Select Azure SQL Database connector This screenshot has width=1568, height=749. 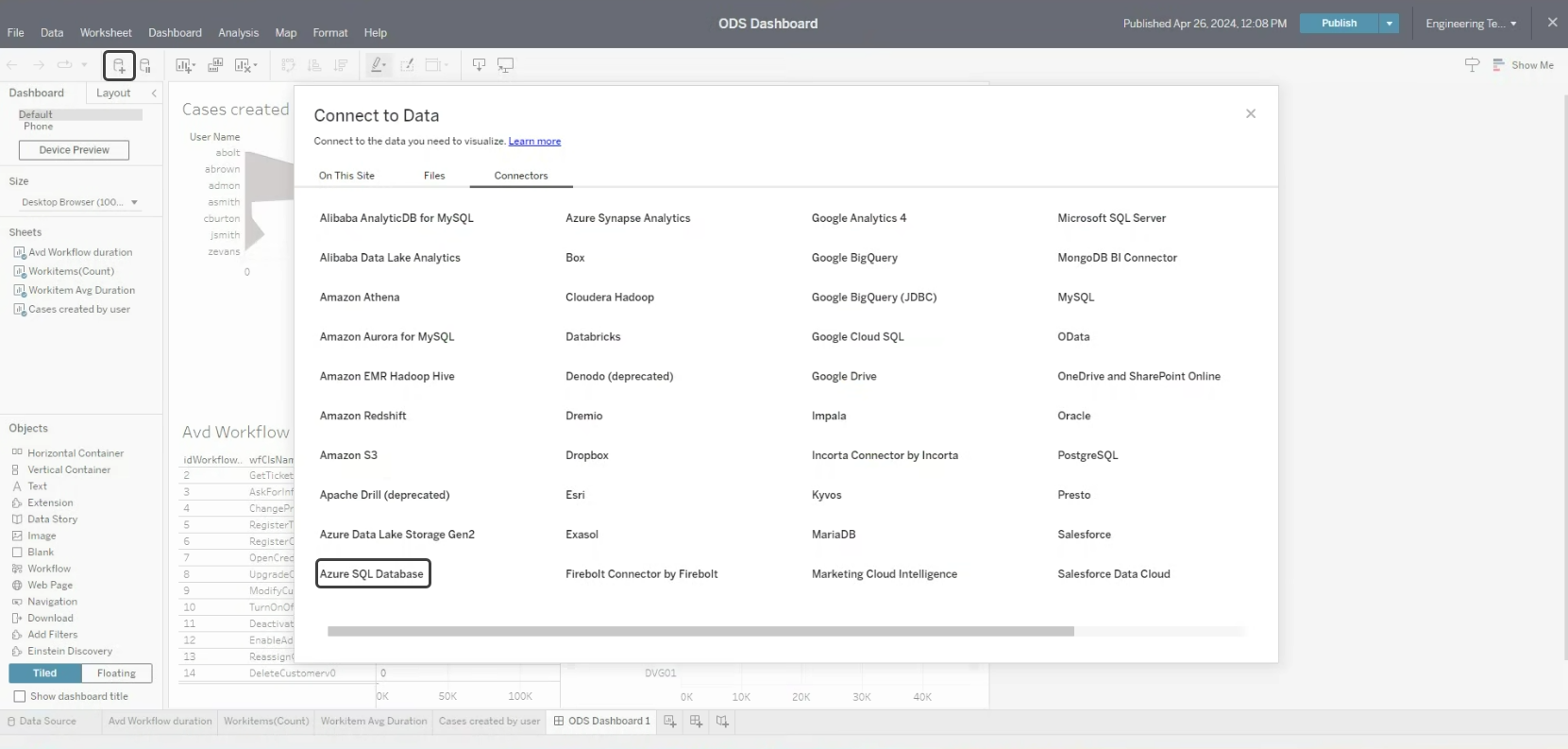pyautogui.click(x=372, y=573)
